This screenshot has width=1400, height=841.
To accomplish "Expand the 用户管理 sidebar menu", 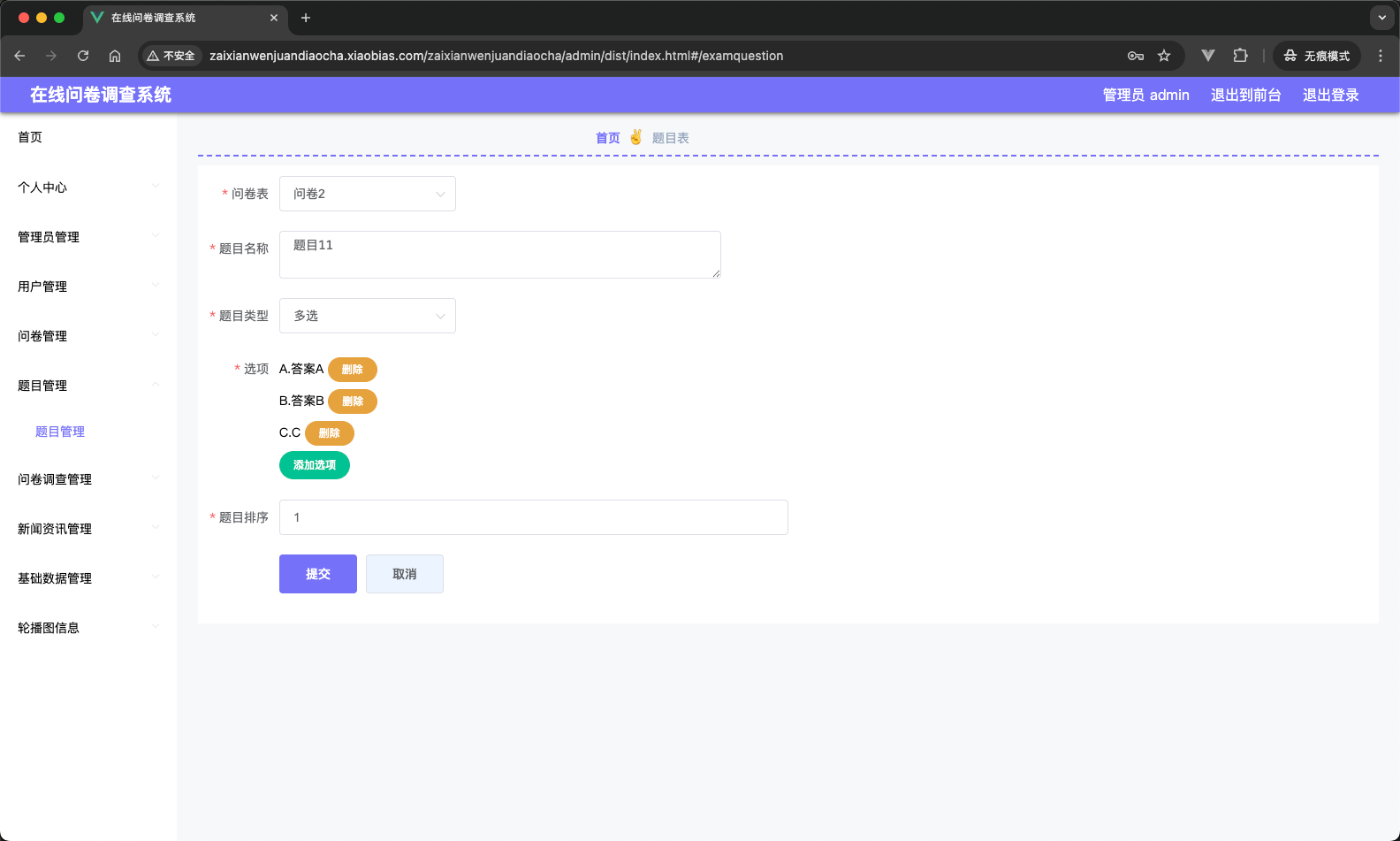I will point(88,287).
